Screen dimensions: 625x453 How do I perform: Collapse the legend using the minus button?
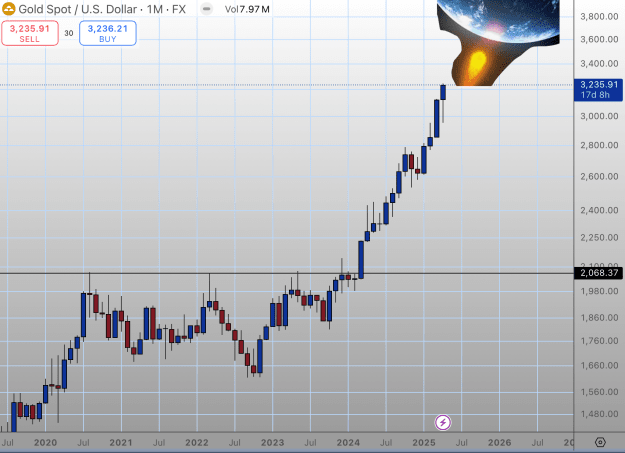click(206, 9)
